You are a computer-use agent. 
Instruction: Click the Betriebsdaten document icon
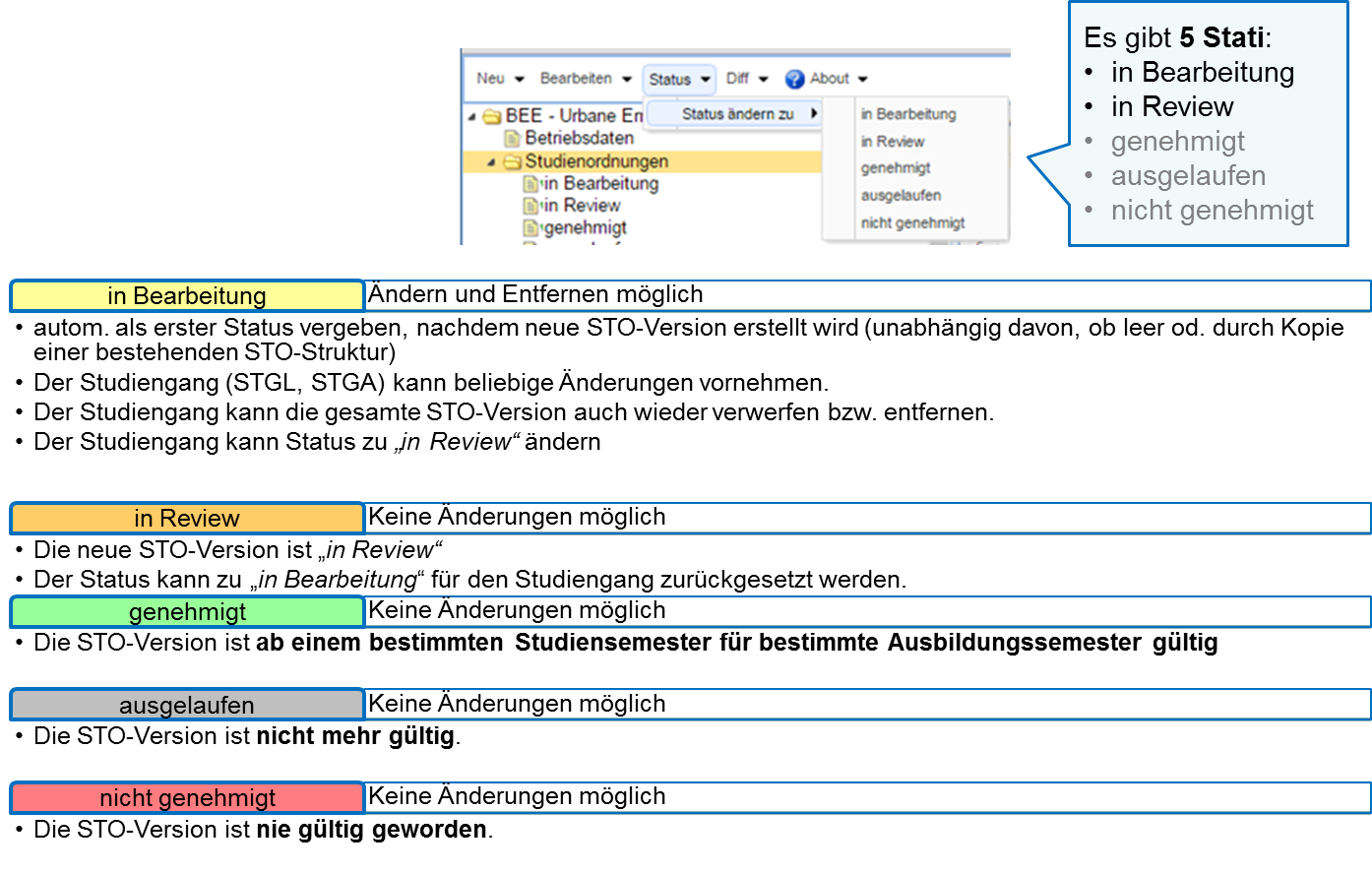(512, 139)
